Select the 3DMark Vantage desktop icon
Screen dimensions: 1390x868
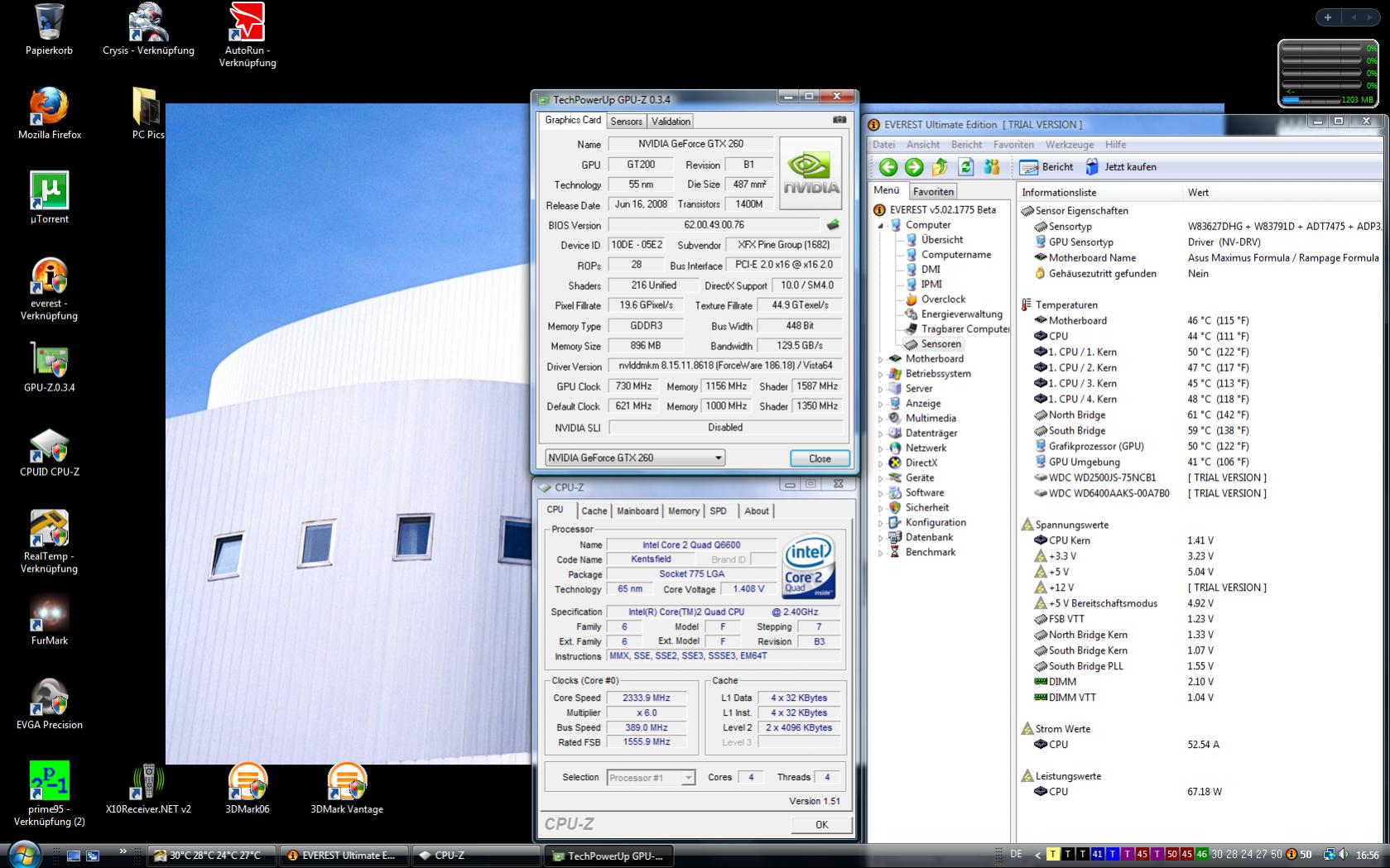(347, 788)
